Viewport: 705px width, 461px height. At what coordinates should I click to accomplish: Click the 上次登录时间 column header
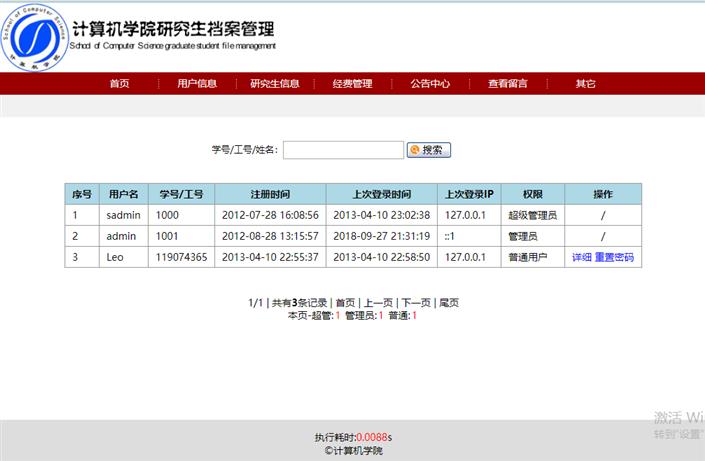click(x=381, y=194)
